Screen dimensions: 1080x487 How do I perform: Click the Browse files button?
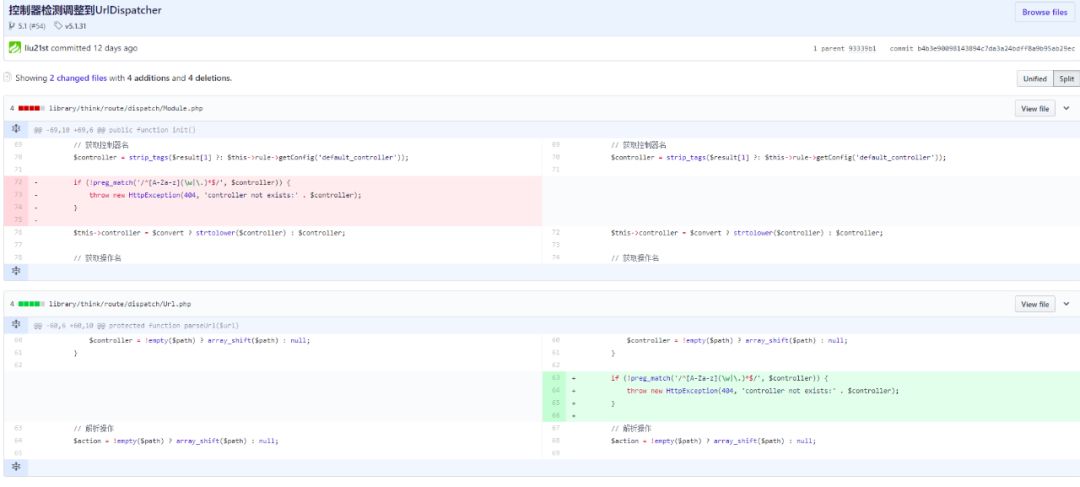(x=1044, y=12)
